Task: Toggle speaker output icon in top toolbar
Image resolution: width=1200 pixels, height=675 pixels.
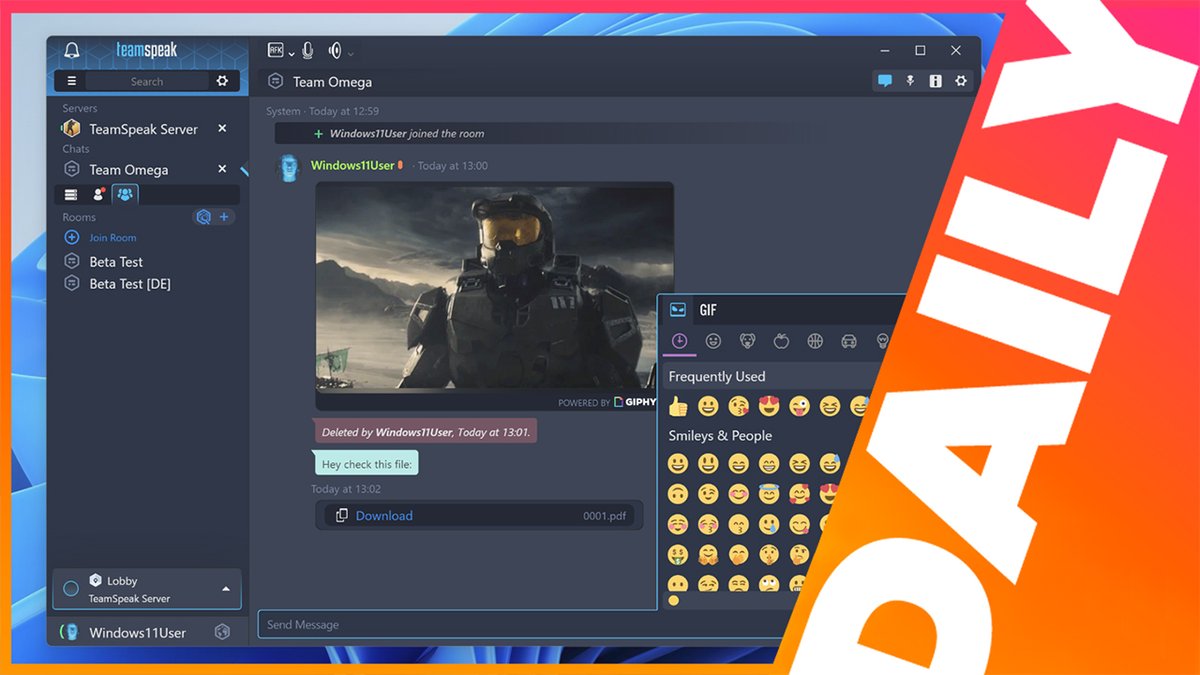Action: click(x=335, y=50)
